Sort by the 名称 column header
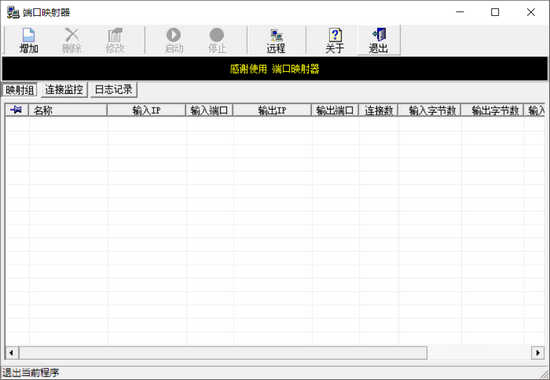The height and width of the screenshot is (380, 550). pyautogui.click(x=68, y=110)
